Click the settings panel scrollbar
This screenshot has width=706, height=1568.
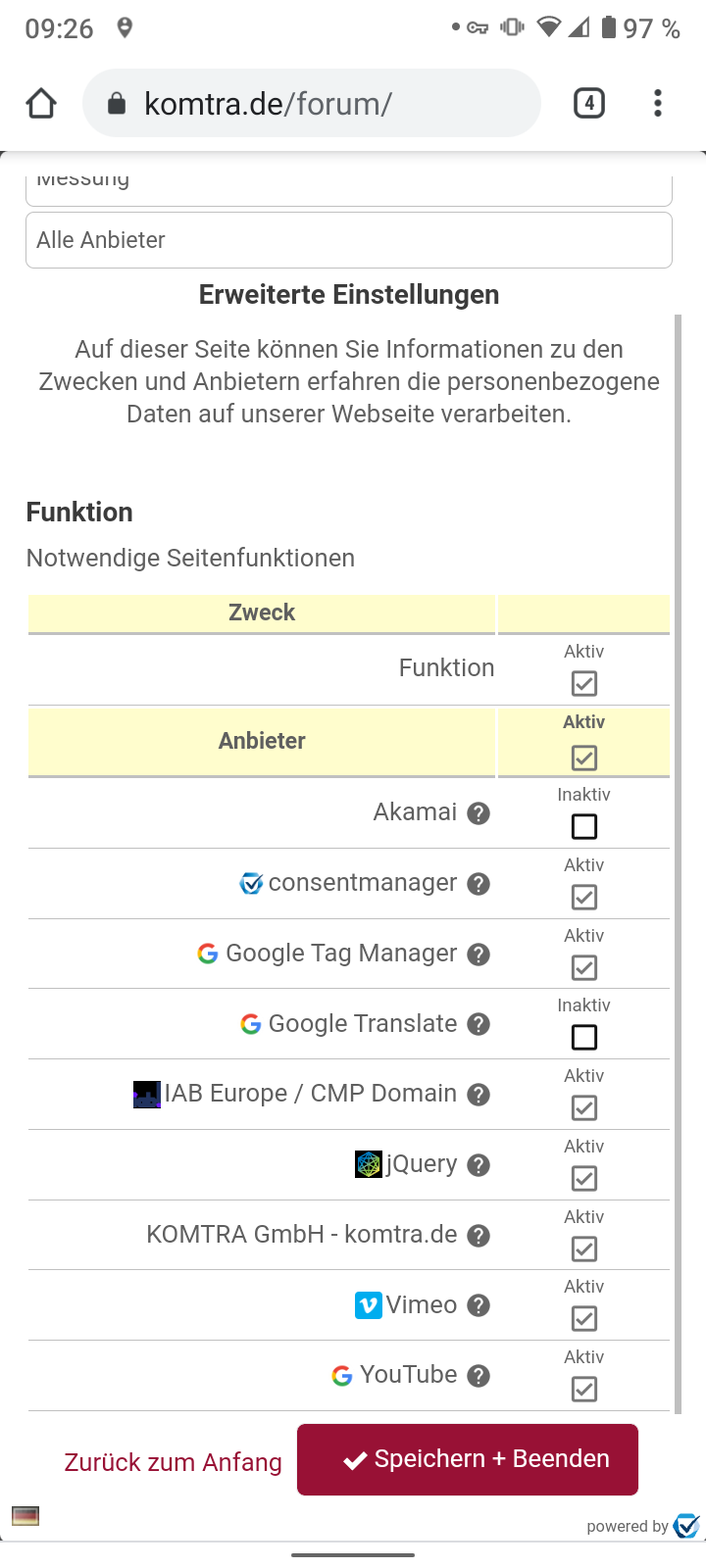(x=678, y=862)
